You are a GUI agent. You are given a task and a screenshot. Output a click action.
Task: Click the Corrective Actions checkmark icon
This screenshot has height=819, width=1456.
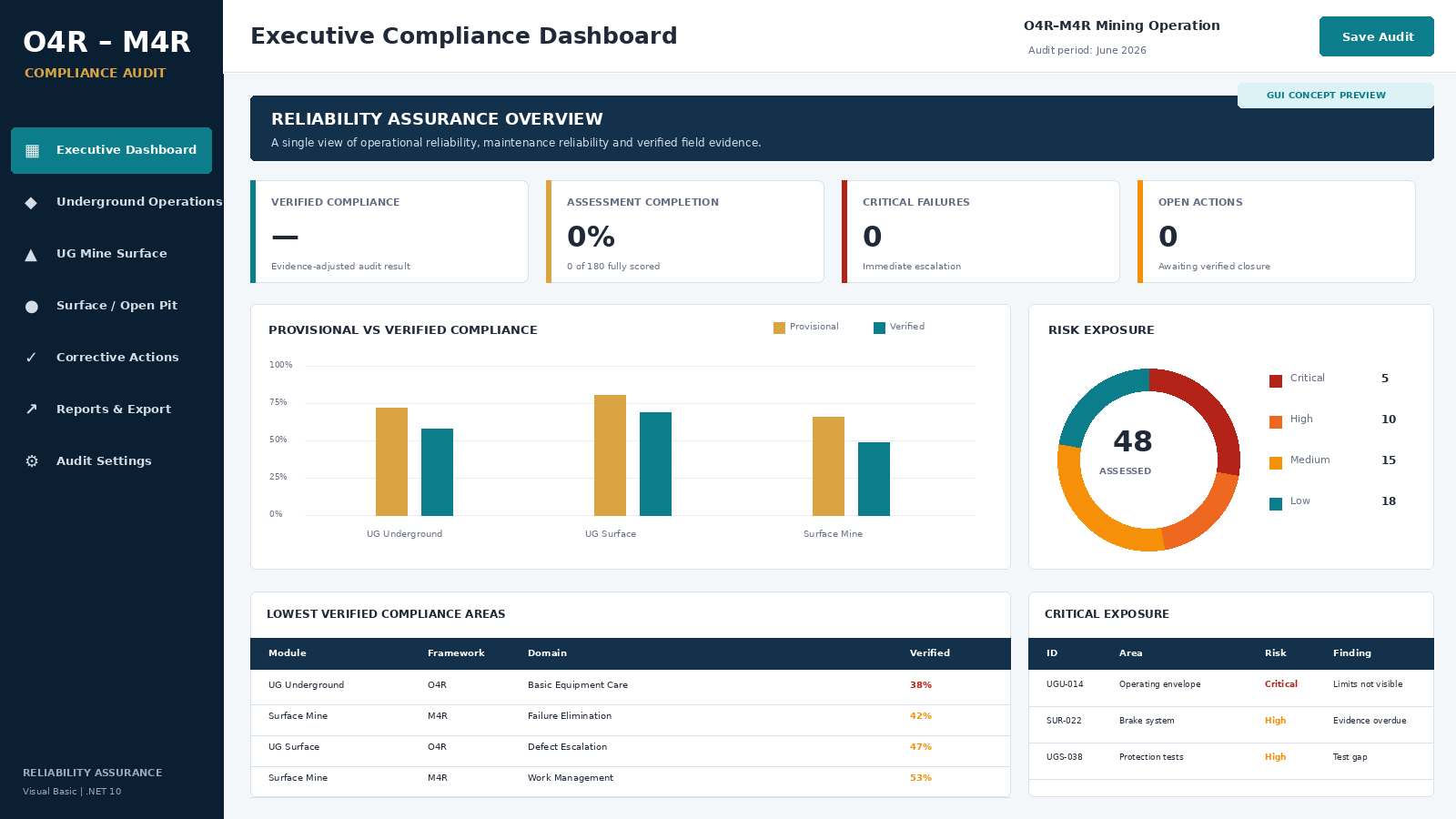31,358
